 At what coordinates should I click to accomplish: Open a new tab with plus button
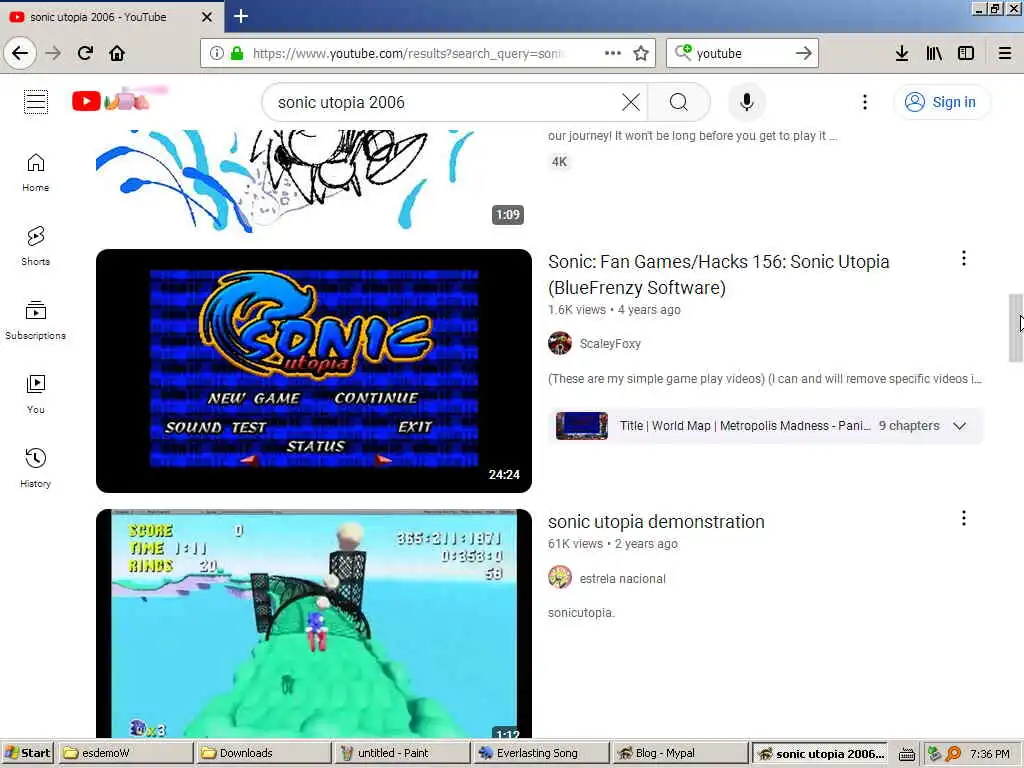tap(240, 16)
